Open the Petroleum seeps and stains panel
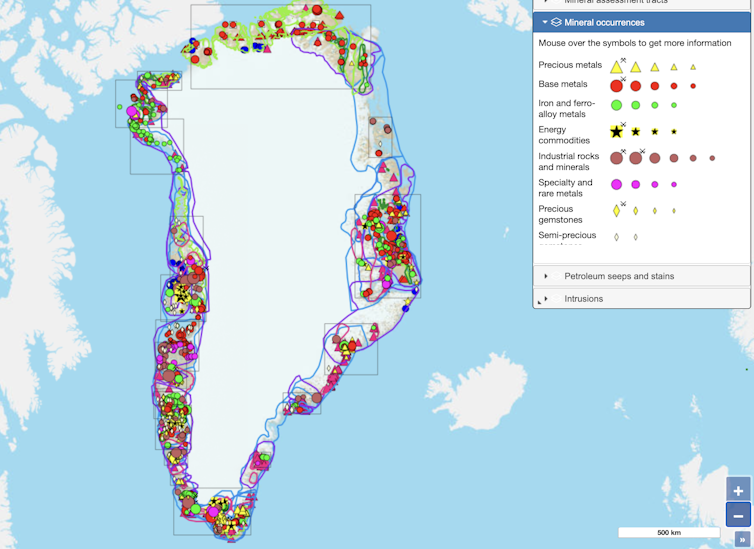Viewport: 754px width, 549px height. tap(619, 276)
